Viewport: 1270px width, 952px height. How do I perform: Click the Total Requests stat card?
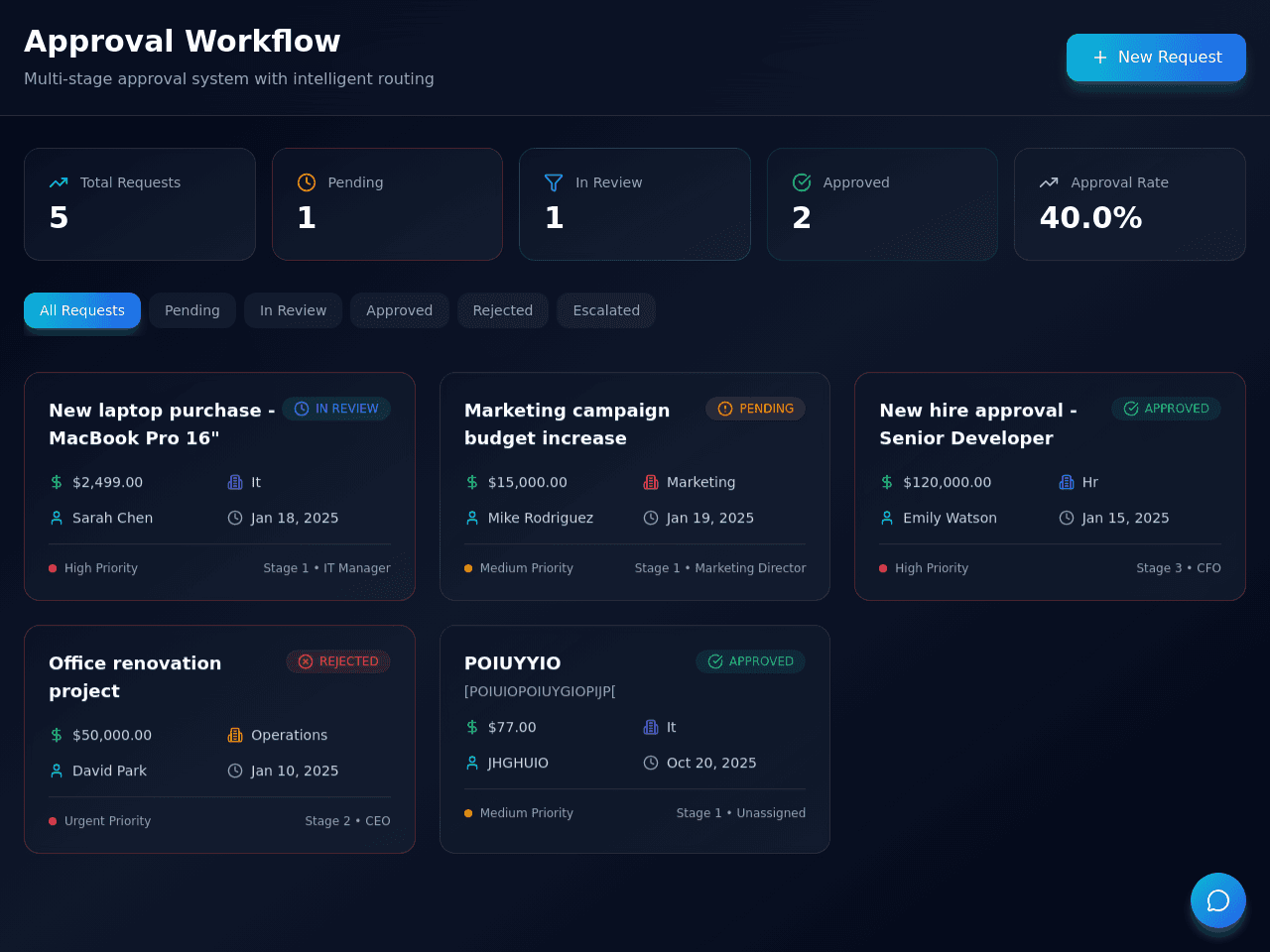pyautogui.click(x=140, y=204)
